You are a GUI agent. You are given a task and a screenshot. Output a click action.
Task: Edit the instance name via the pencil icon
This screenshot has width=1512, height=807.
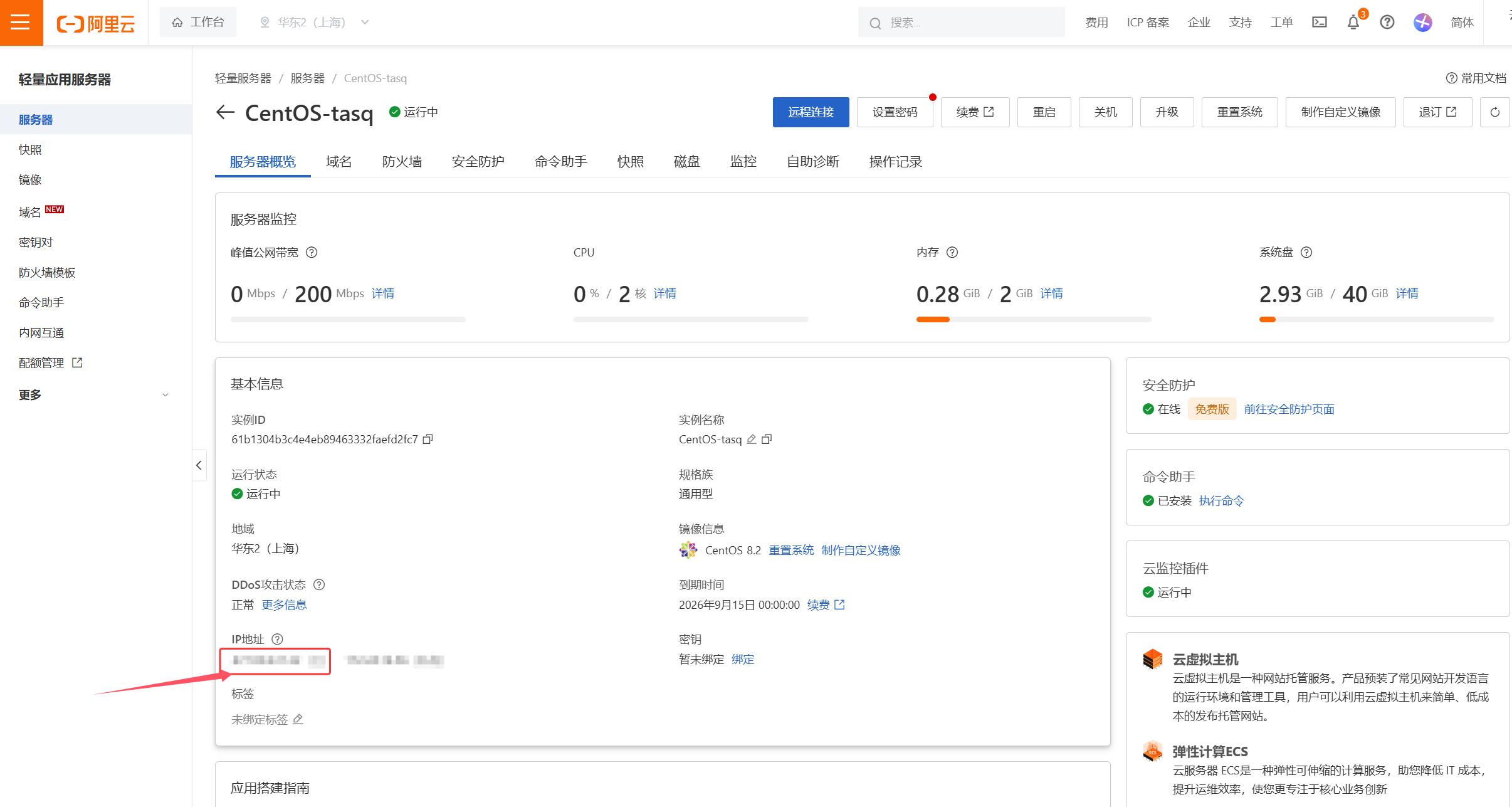tap(751, 440)
